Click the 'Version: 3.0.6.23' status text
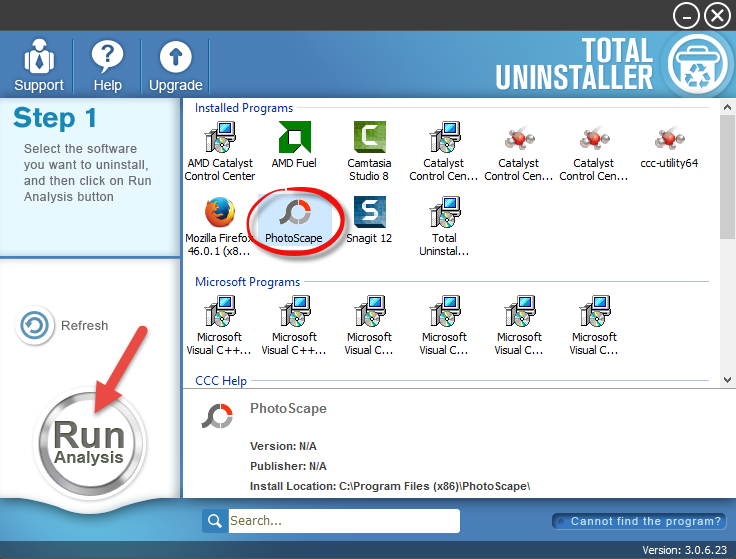Viewport: 736px width, 559px height. click(684, 550)
